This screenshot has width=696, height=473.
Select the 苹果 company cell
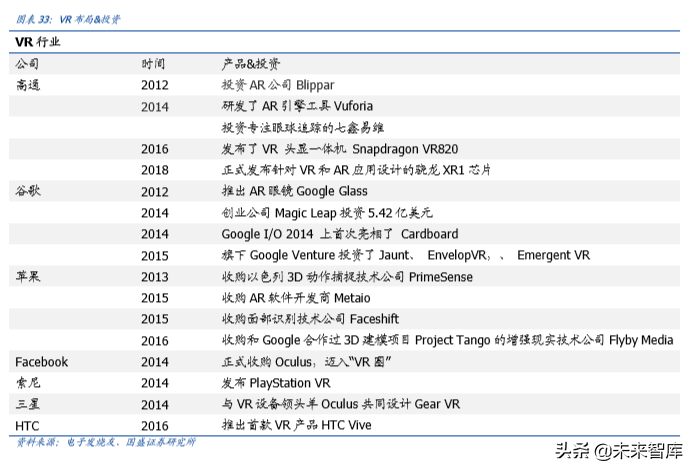[x=28, y=277]
